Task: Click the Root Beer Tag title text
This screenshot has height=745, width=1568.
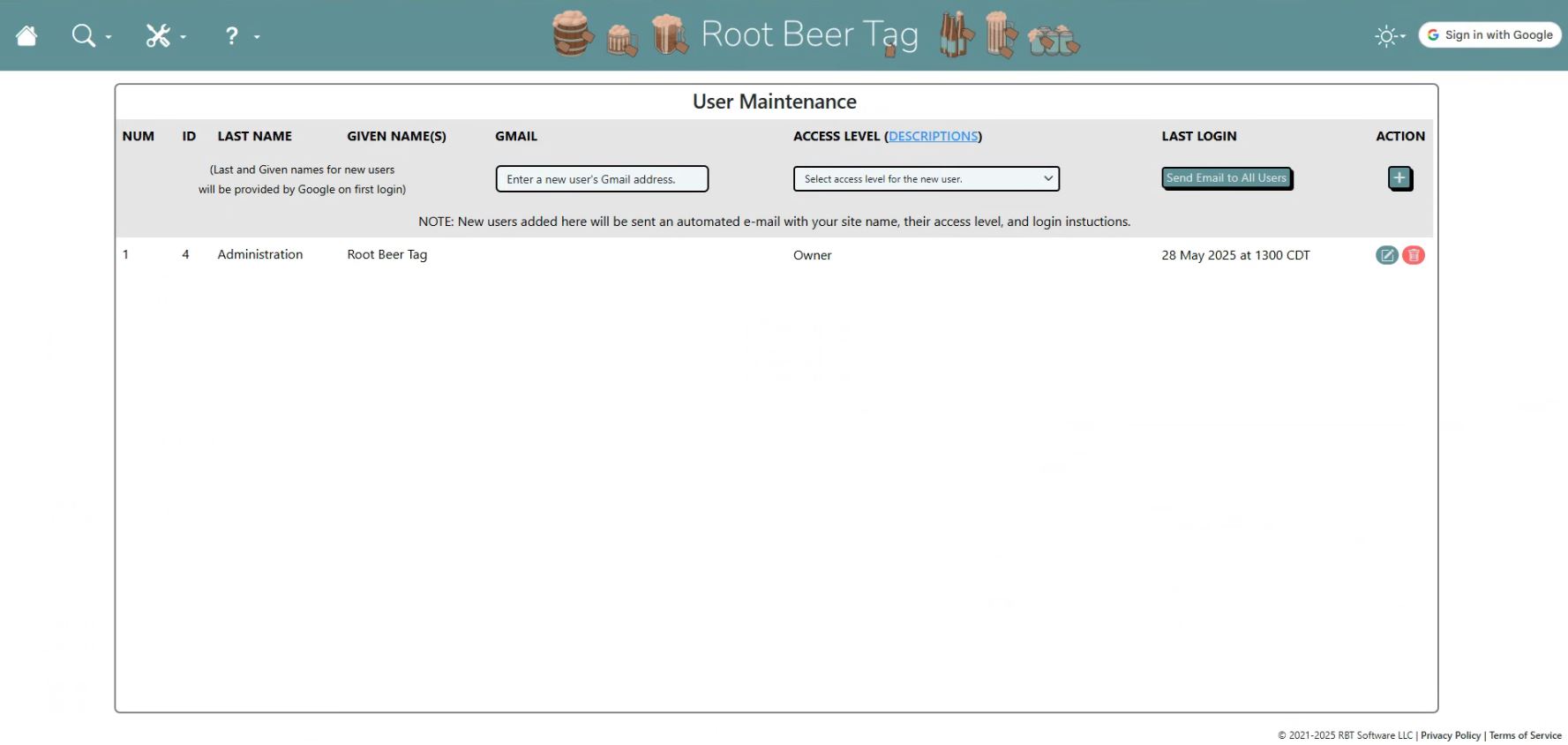Action: coord(809,35)
